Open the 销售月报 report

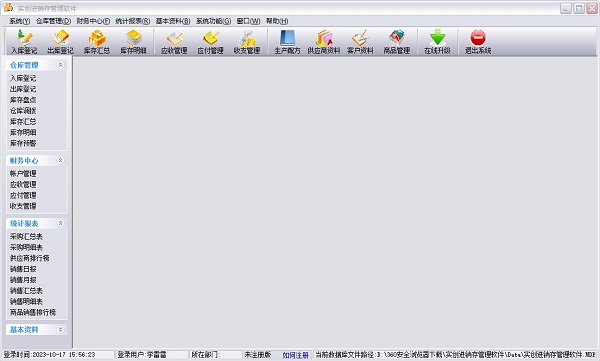point(23,280)
